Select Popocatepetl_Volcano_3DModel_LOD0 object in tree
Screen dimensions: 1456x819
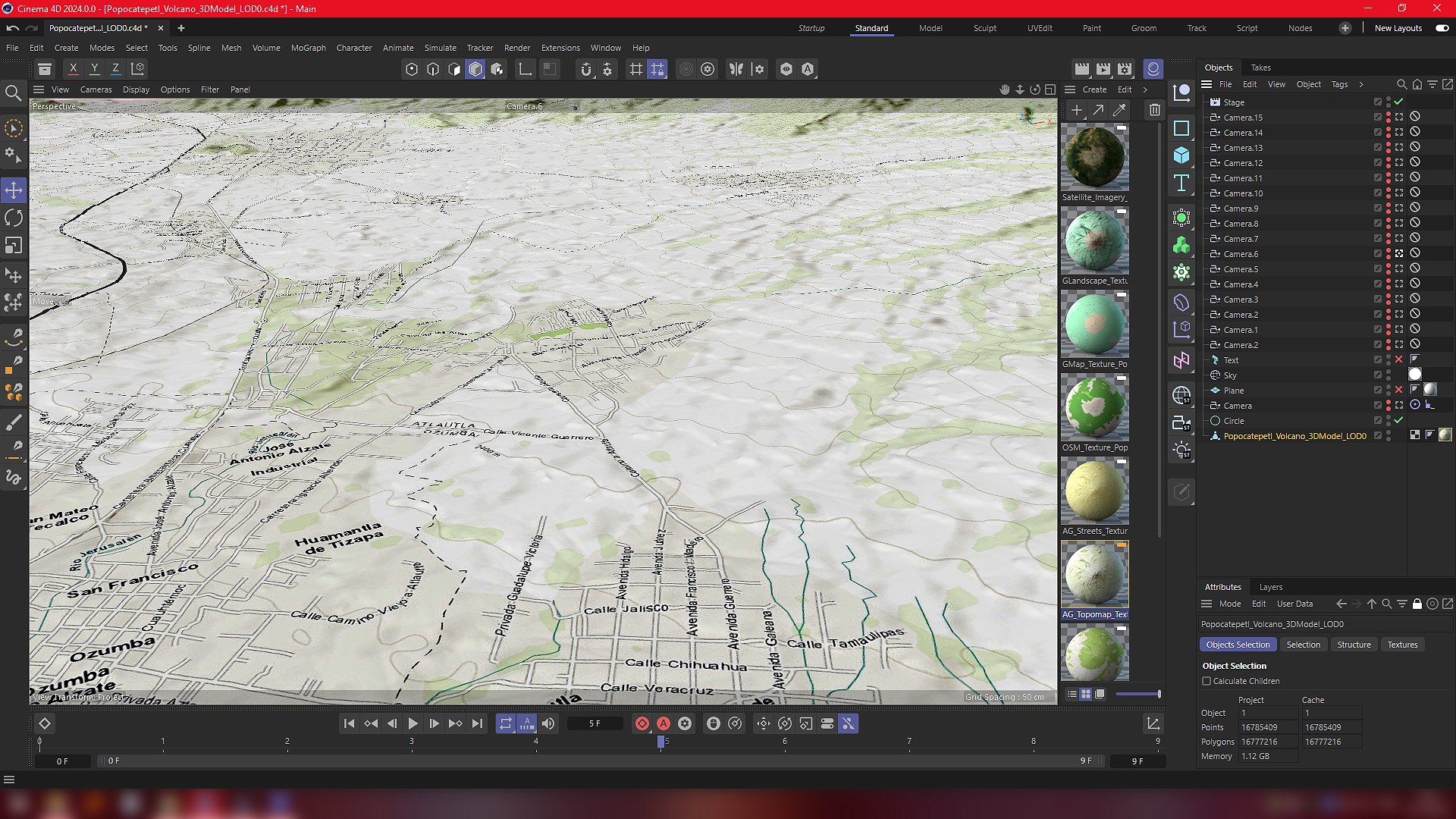(1294, 436)
